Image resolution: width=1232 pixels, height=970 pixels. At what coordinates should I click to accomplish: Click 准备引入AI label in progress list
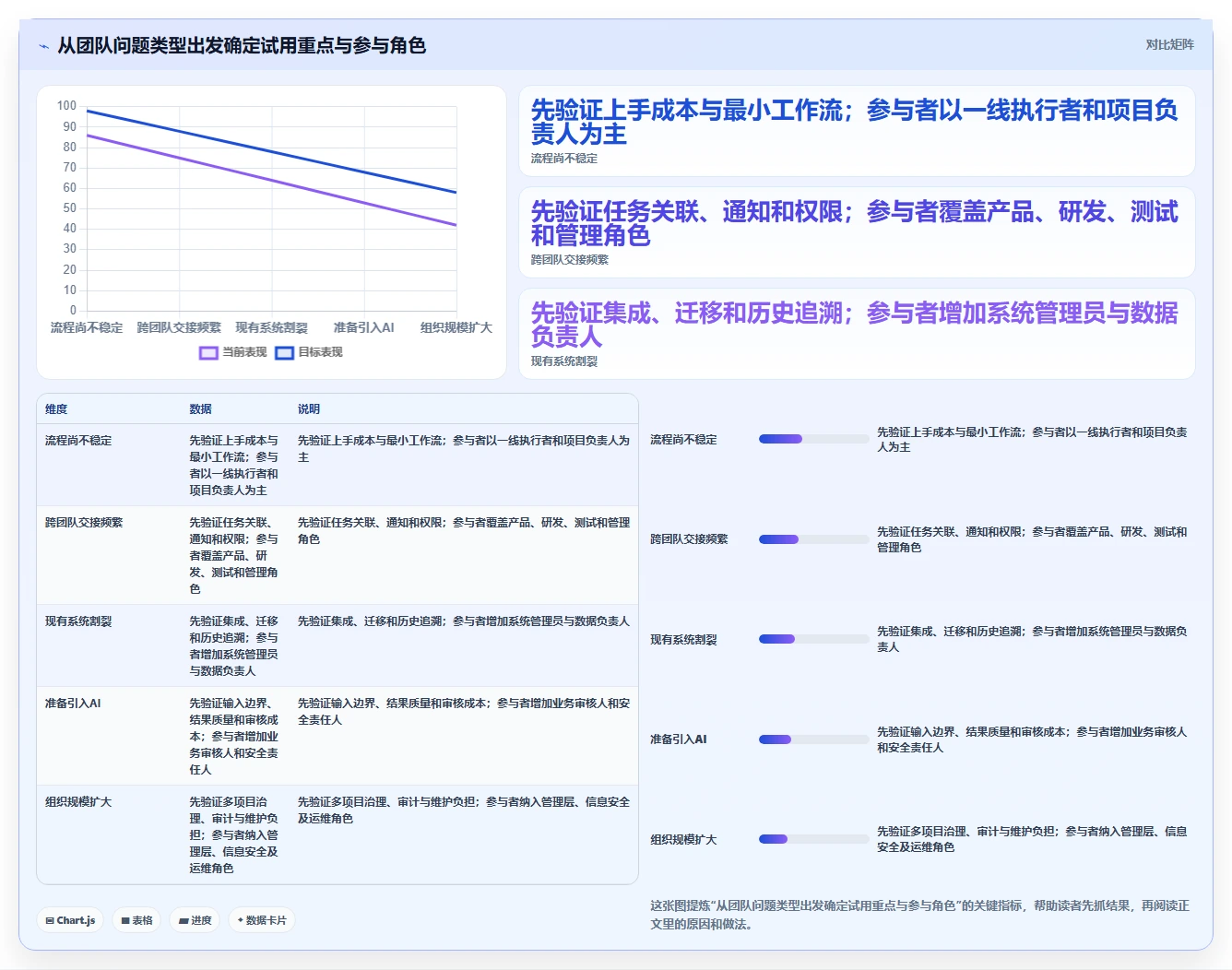(678, 739)
